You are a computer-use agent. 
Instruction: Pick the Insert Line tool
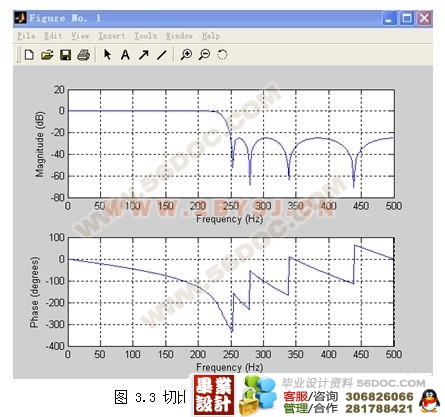pyautogui.click(x=162, y=55)
